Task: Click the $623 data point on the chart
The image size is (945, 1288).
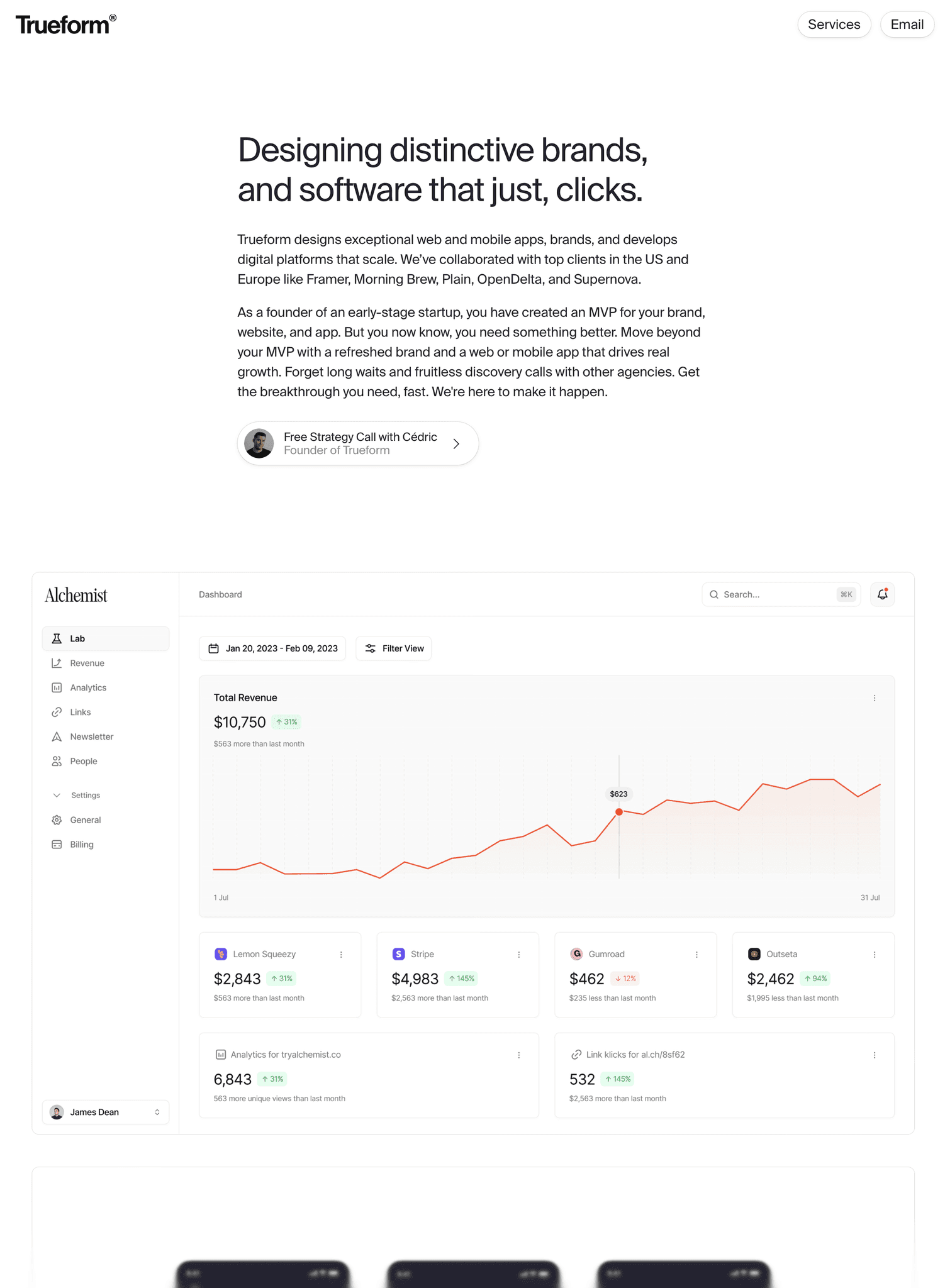Action: [x=618, y=812]
